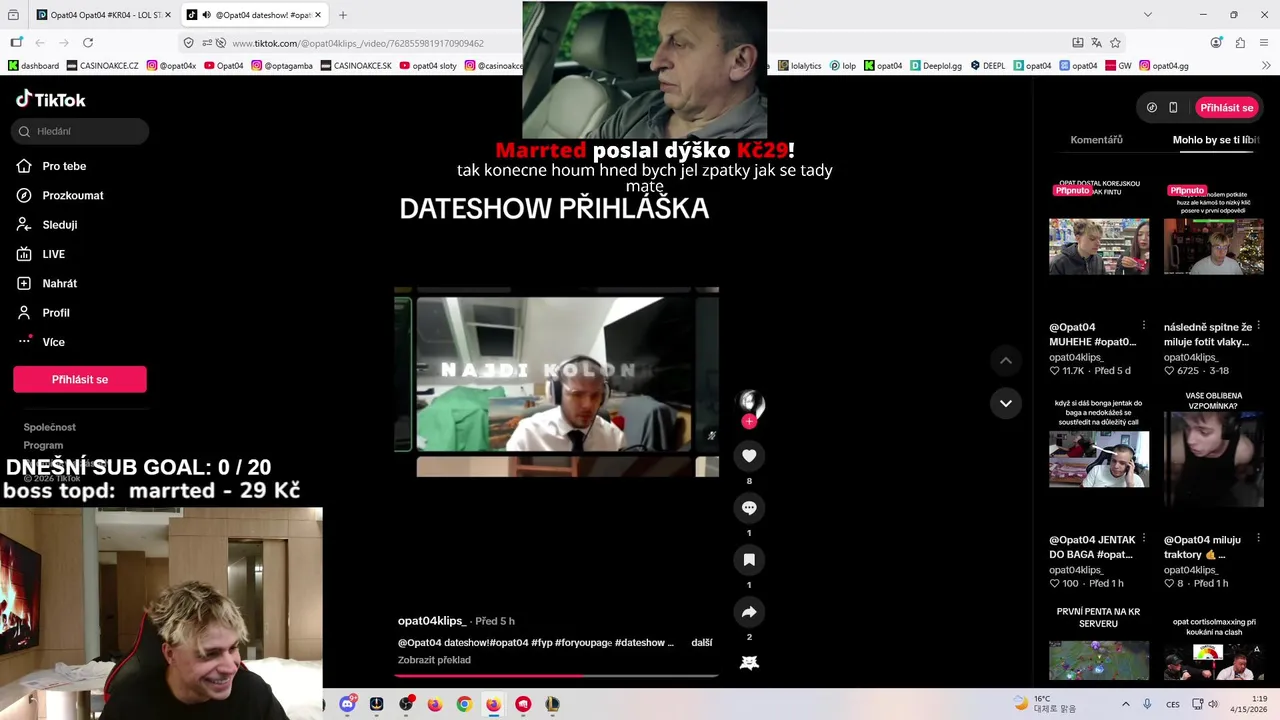Image resolution: width=1280 pixels, height=720 pixels.
Task: Open the browser account icon
Action: pos(1216,43)
